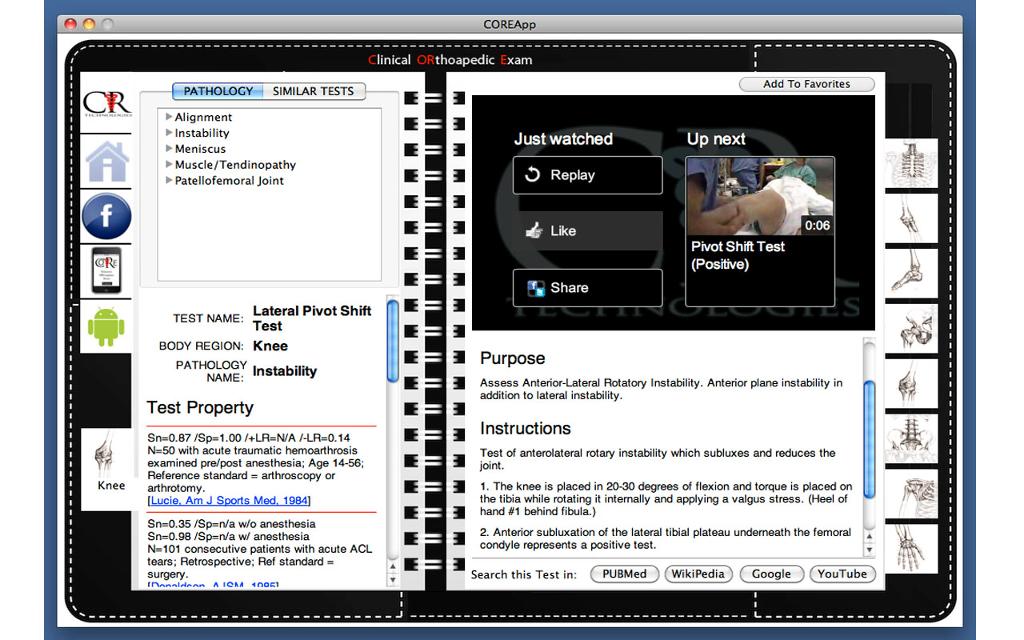Expand the Alignment pathology tree item
Image resolution: width=1024 pixels, height=640 pixels.
pyautogui.click(x=169, y=117)
